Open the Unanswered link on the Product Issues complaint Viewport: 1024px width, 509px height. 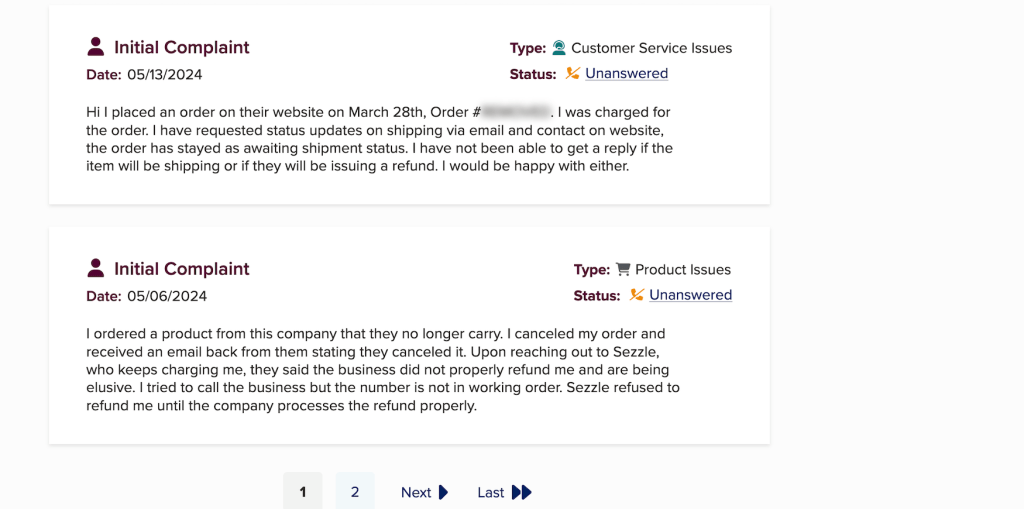[x=690, y=295]
